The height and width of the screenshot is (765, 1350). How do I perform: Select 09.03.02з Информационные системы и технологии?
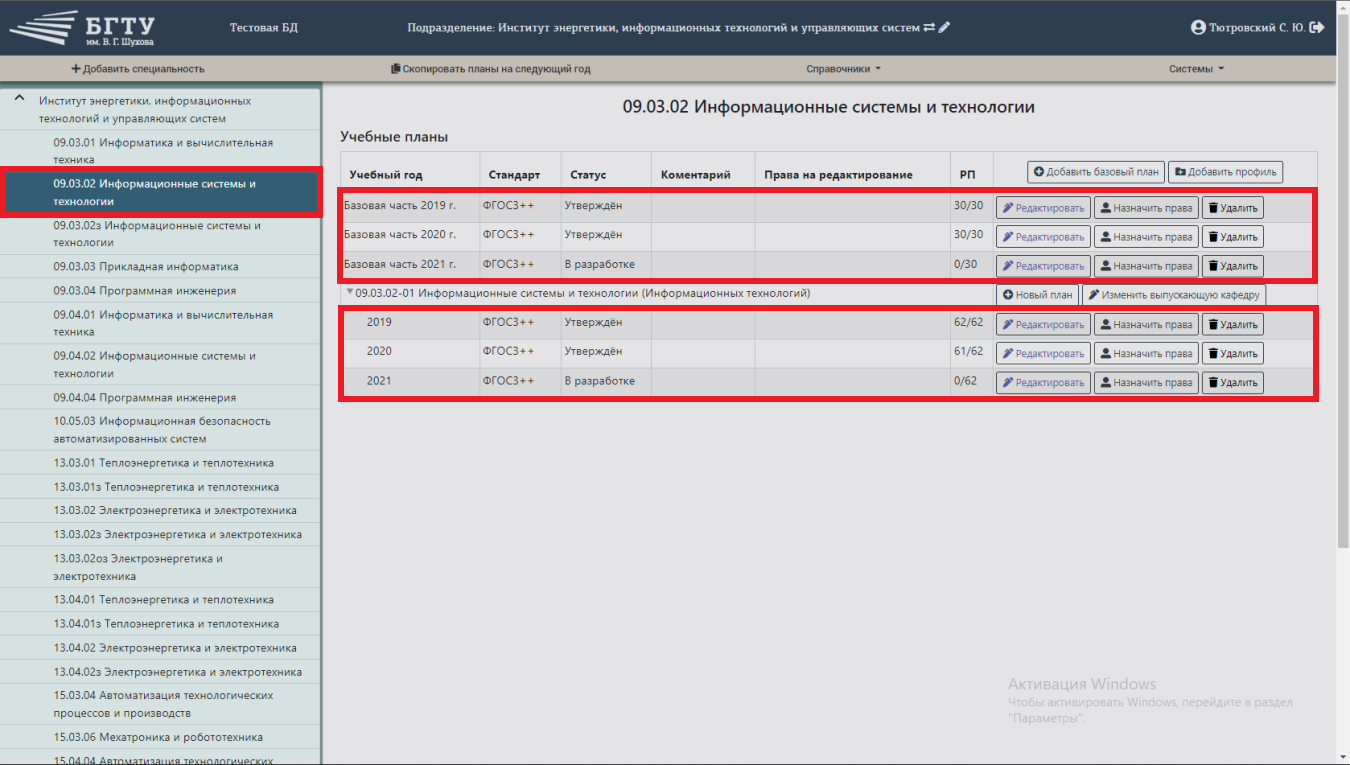[x=160, y=234]
